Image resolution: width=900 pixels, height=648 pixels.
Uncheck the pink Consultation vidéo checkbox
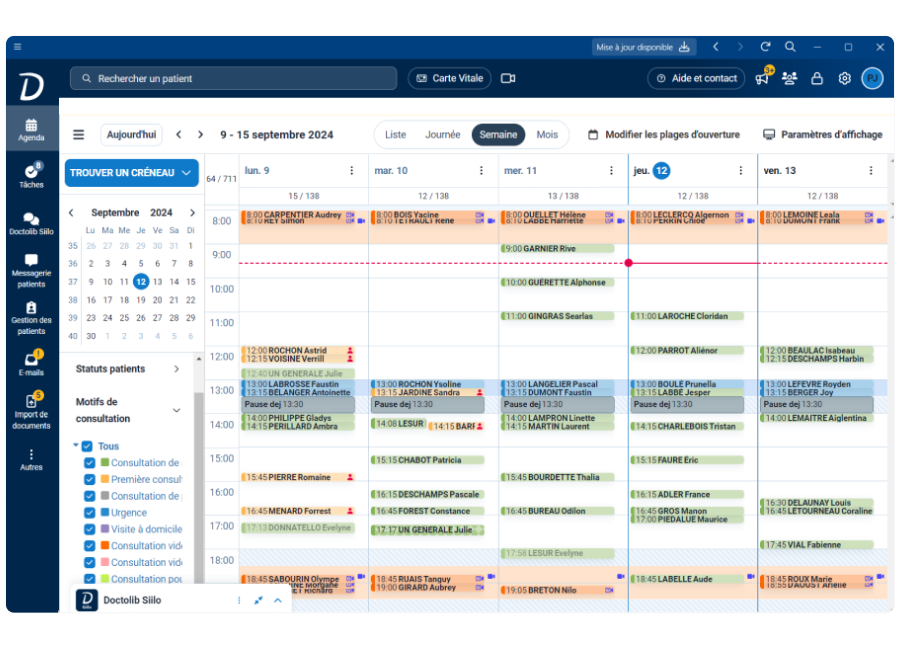pyautogui.click(x=90, y=562)
